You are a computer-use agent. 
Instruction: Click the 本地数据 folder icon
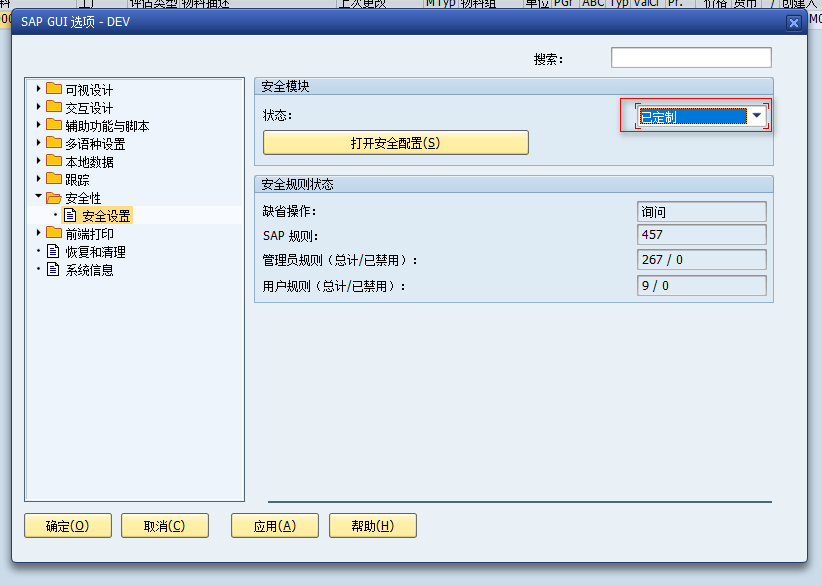pyautogui.click(x=54, y=160)
